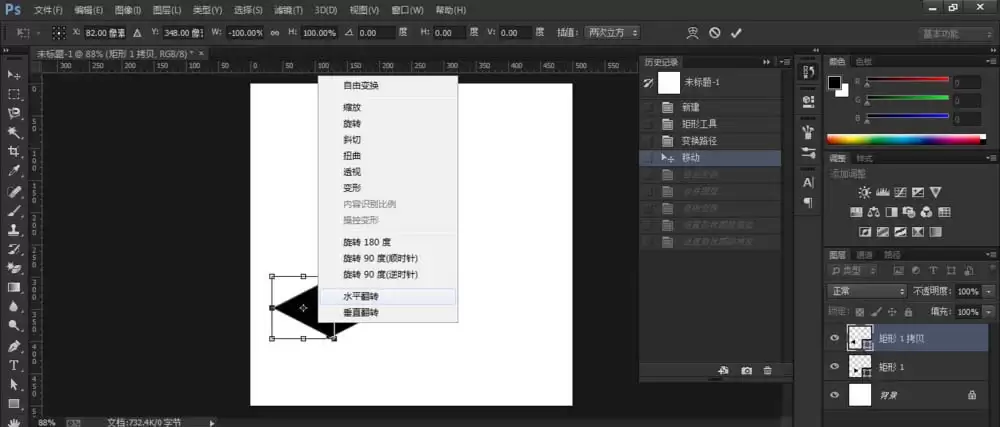Open the Color panel flyout menu
The height and width of the screenshot is (427, 1000).
pos(991,62)
